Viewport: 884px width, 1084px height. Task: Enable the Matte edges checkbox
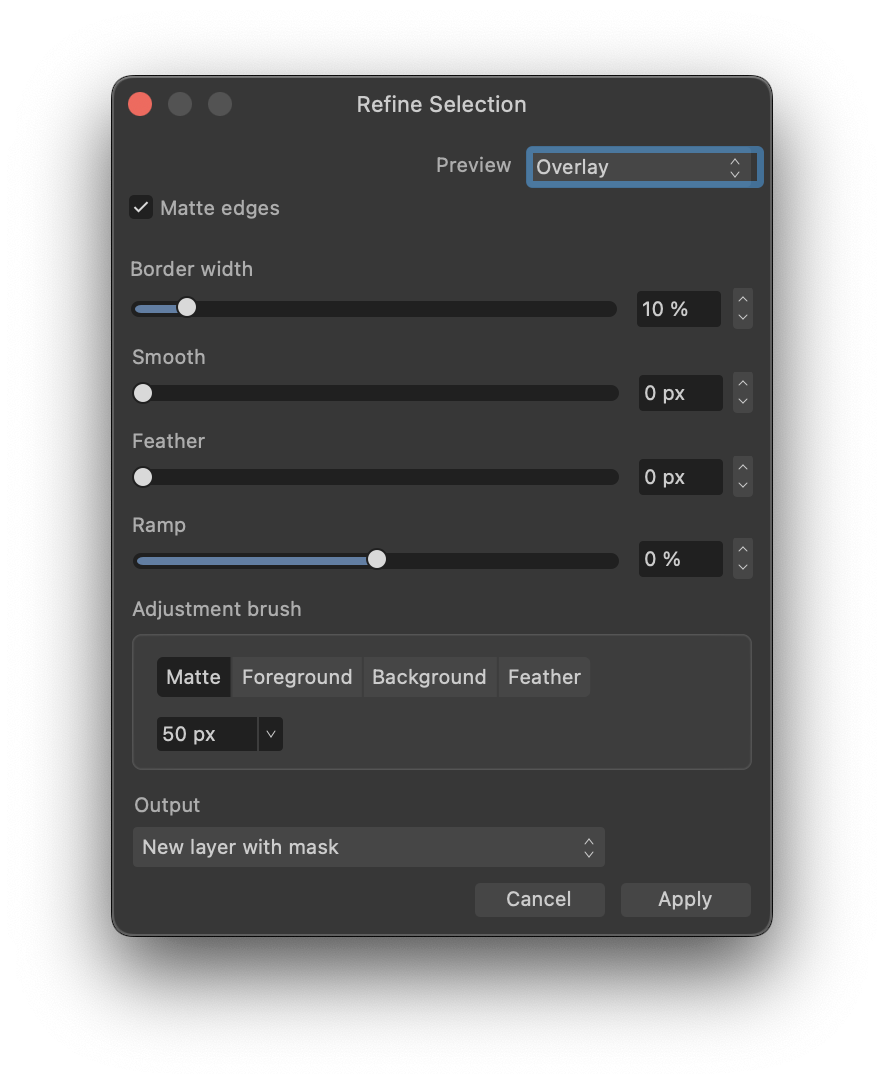pos(140,207)
